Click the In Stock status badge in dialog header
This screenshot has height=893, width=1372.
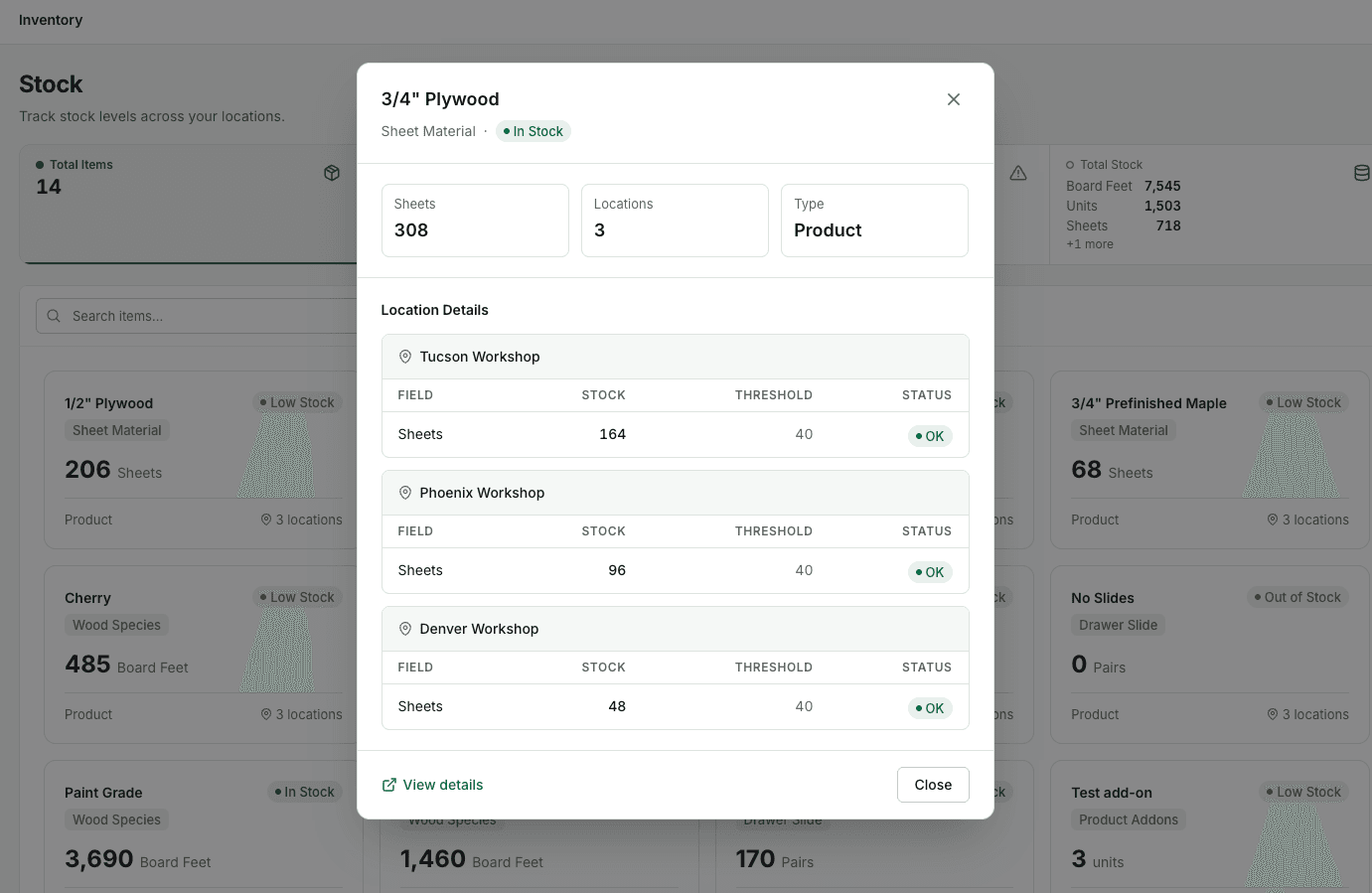pos(534,131)
